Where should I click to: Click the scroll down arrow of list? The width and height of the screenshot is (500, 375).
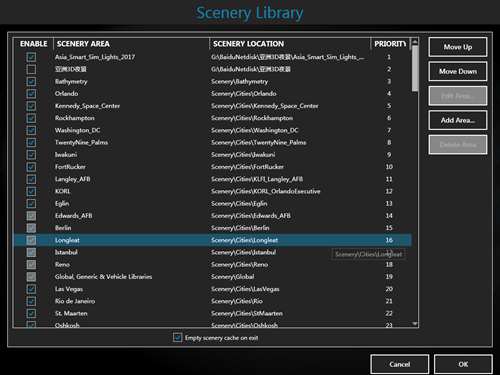(415, 323)
